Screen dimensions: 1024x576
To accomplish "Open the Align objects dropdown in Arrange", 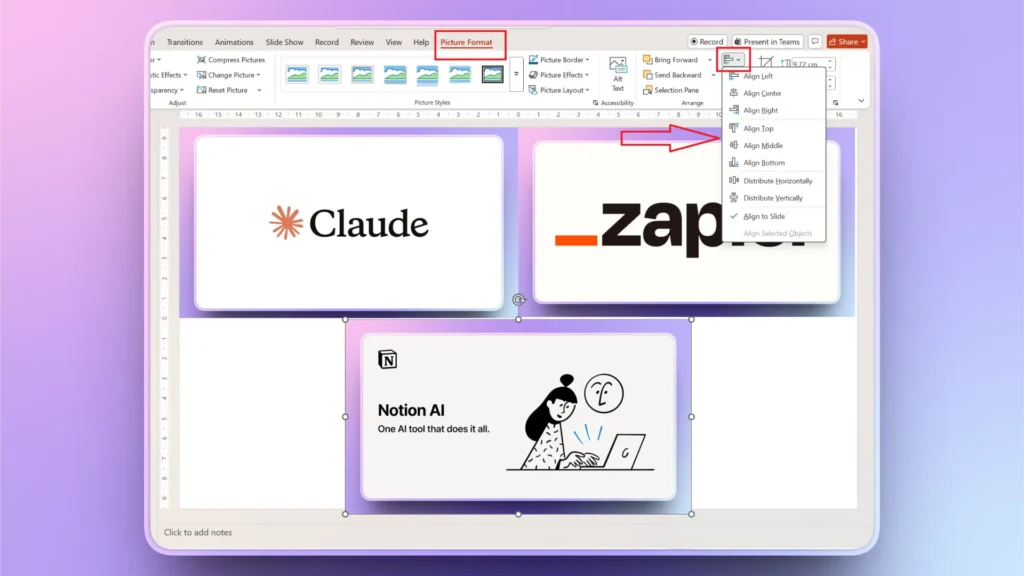I will 732,60.
